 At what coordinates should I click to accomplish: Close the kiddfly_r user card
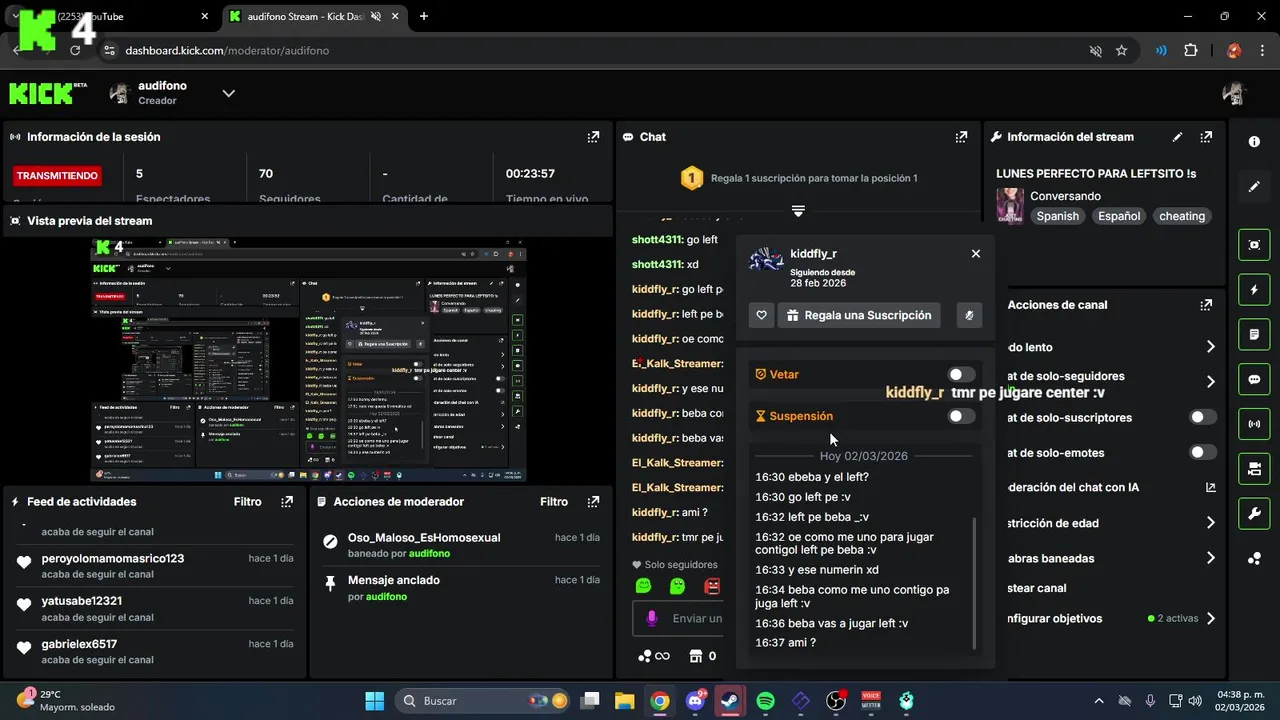click(x=976, y=254)
